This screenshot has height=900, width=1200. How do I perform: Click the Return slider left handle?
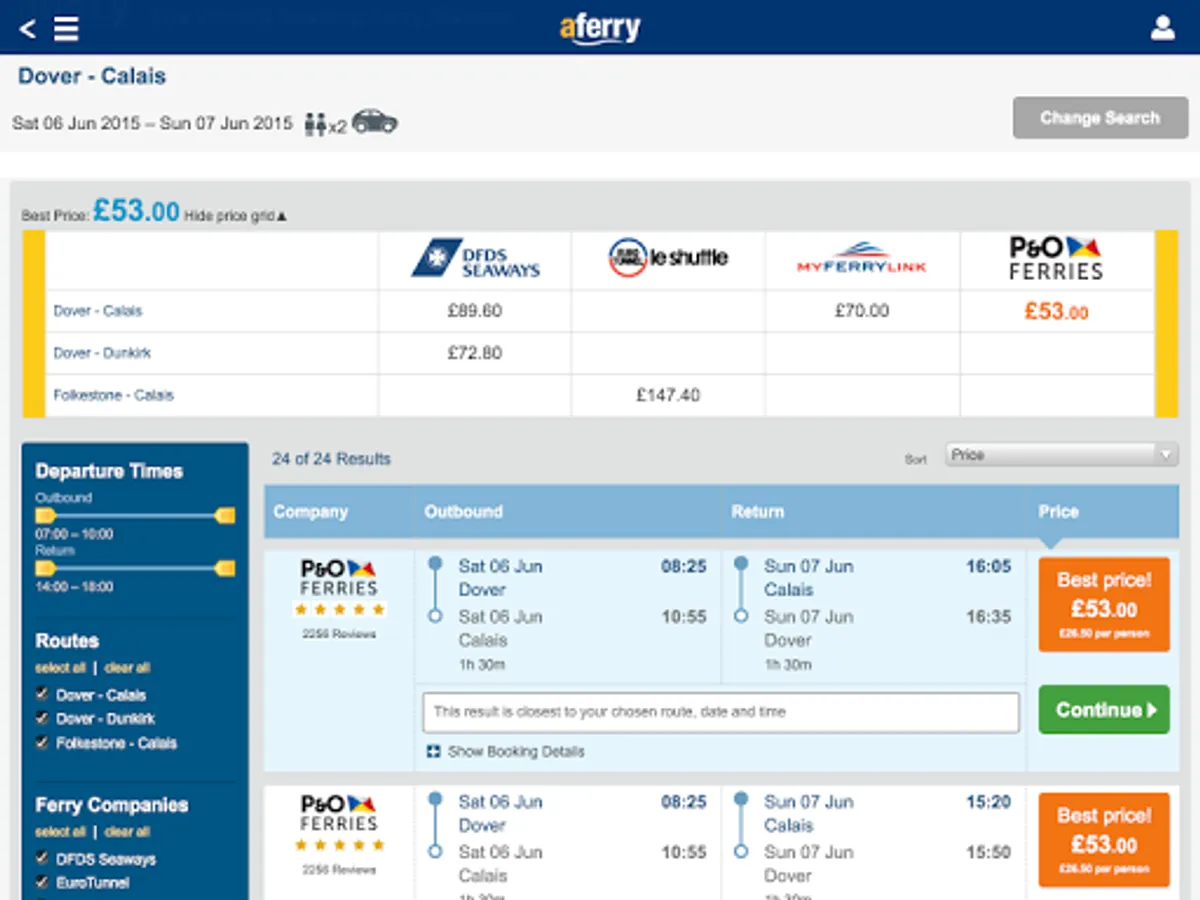click(45, 569)
